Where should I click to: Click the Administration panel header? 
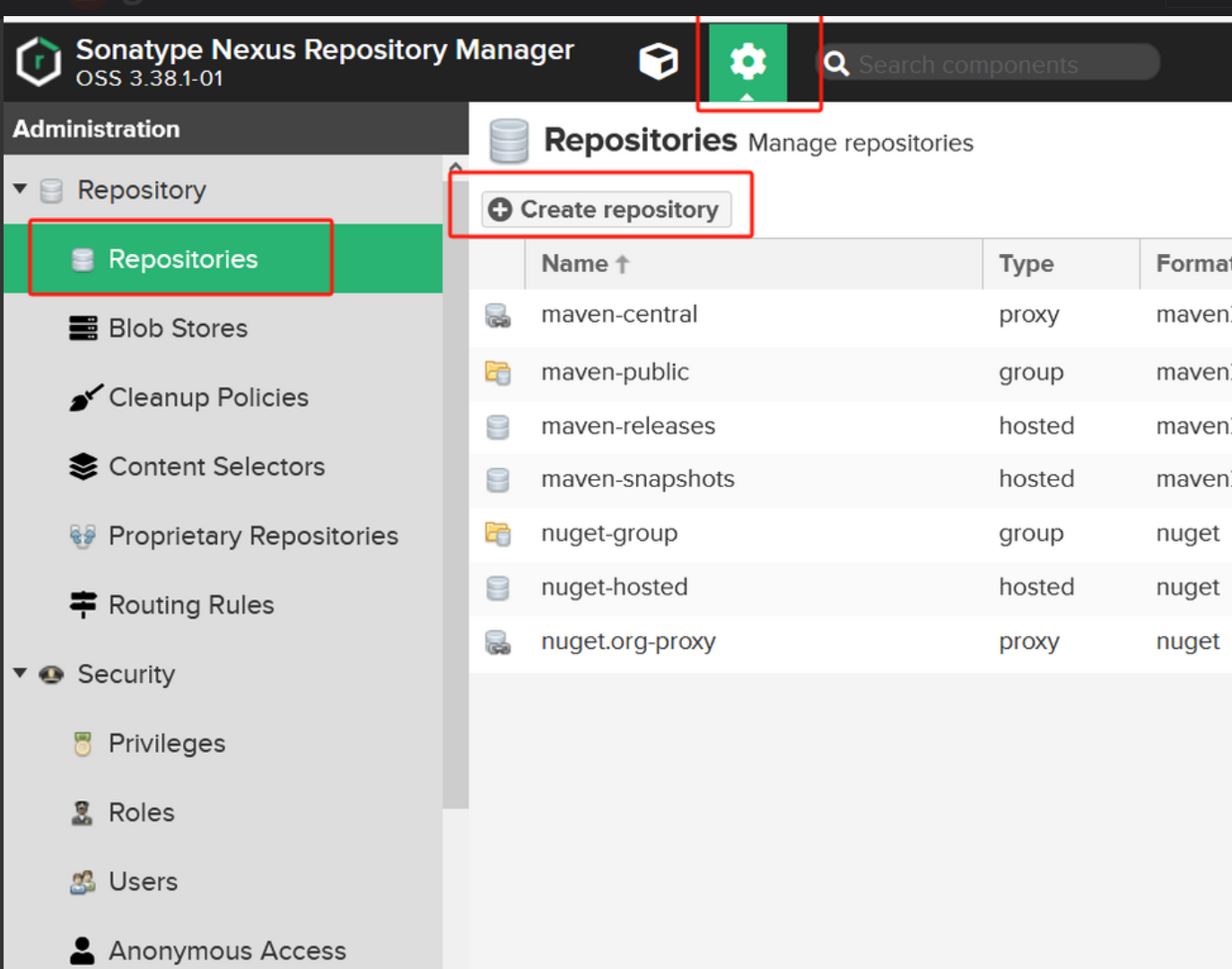click(x=236, y=128)
